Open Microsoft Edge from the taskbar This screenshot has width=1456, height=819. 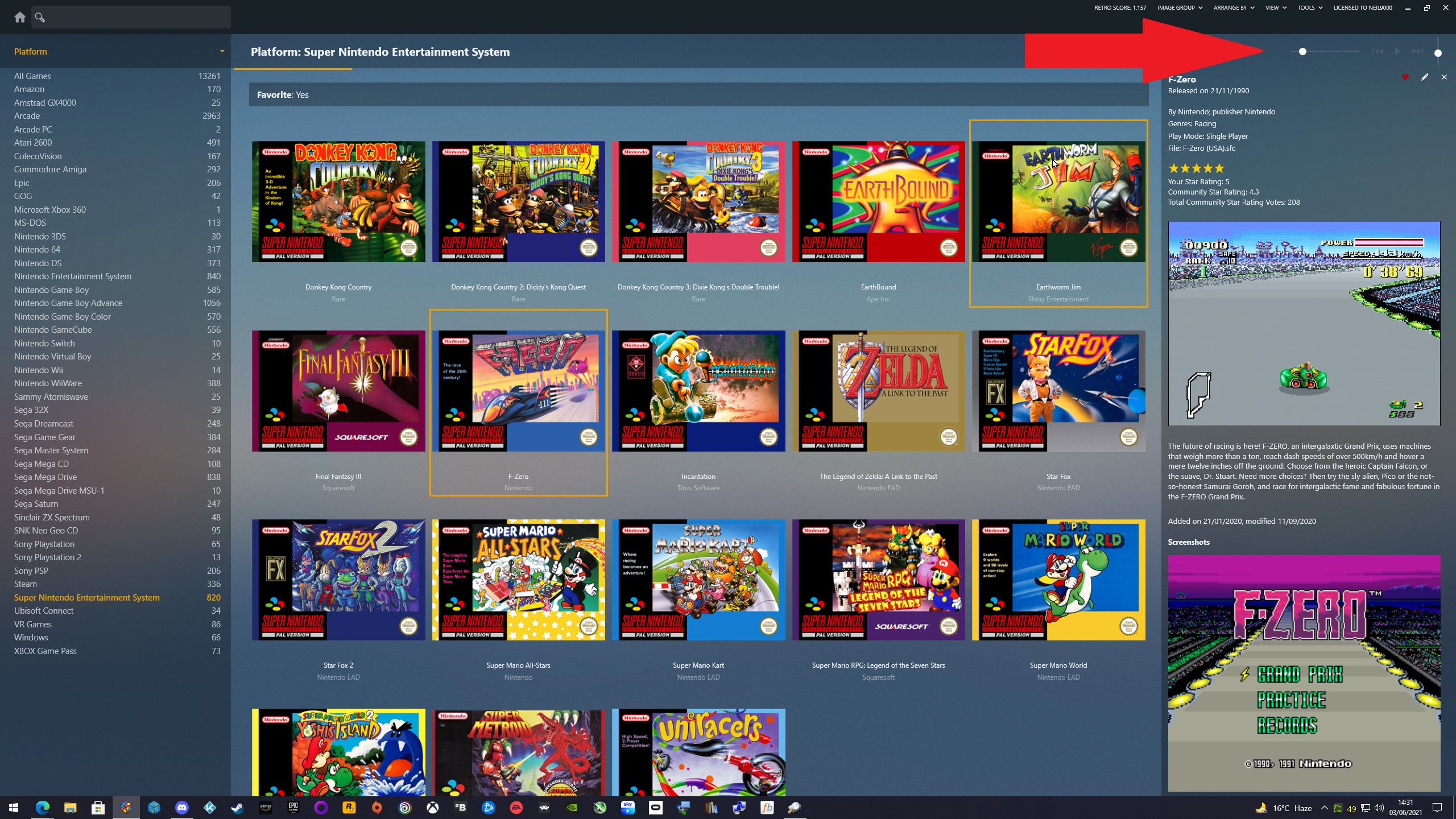[42, 808]
